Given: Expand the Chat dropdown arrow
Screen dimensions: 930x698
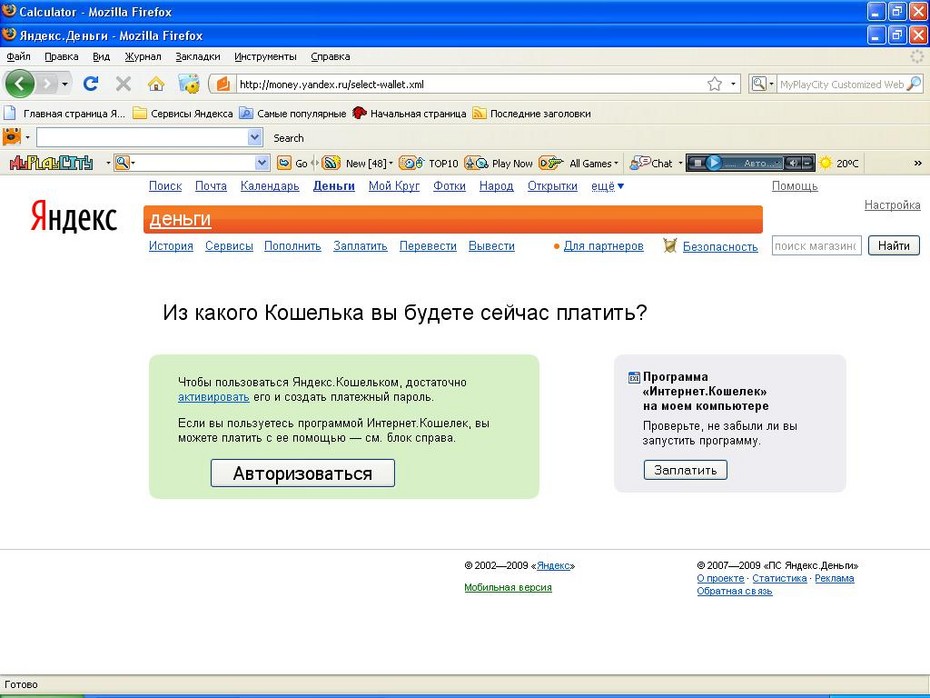Looking at the screenshot, I should point(680,163).
